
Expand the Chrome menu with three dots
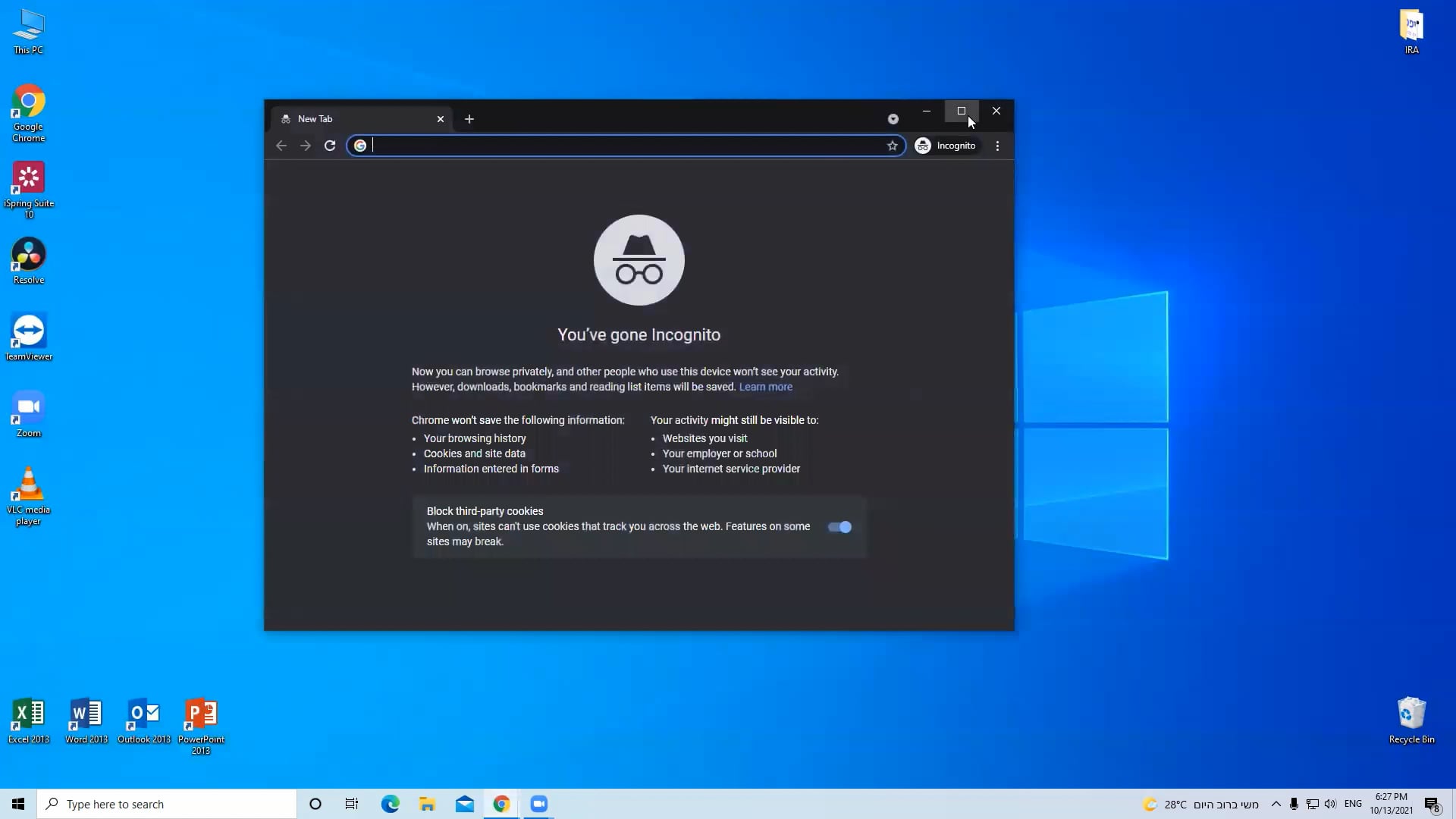[x=997, y=146]
